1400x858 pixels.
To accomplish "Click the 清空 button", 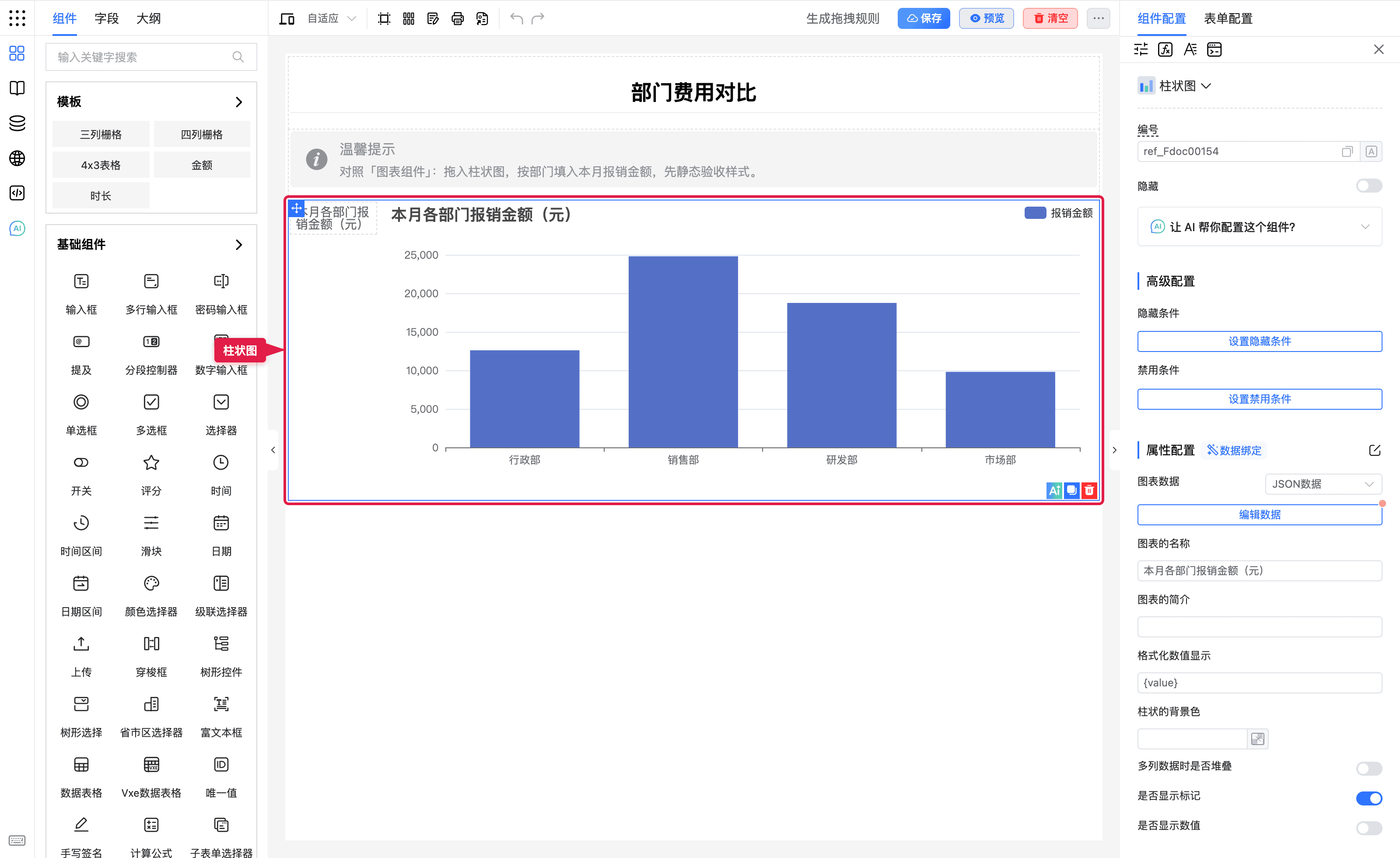I will point(1050,19).
